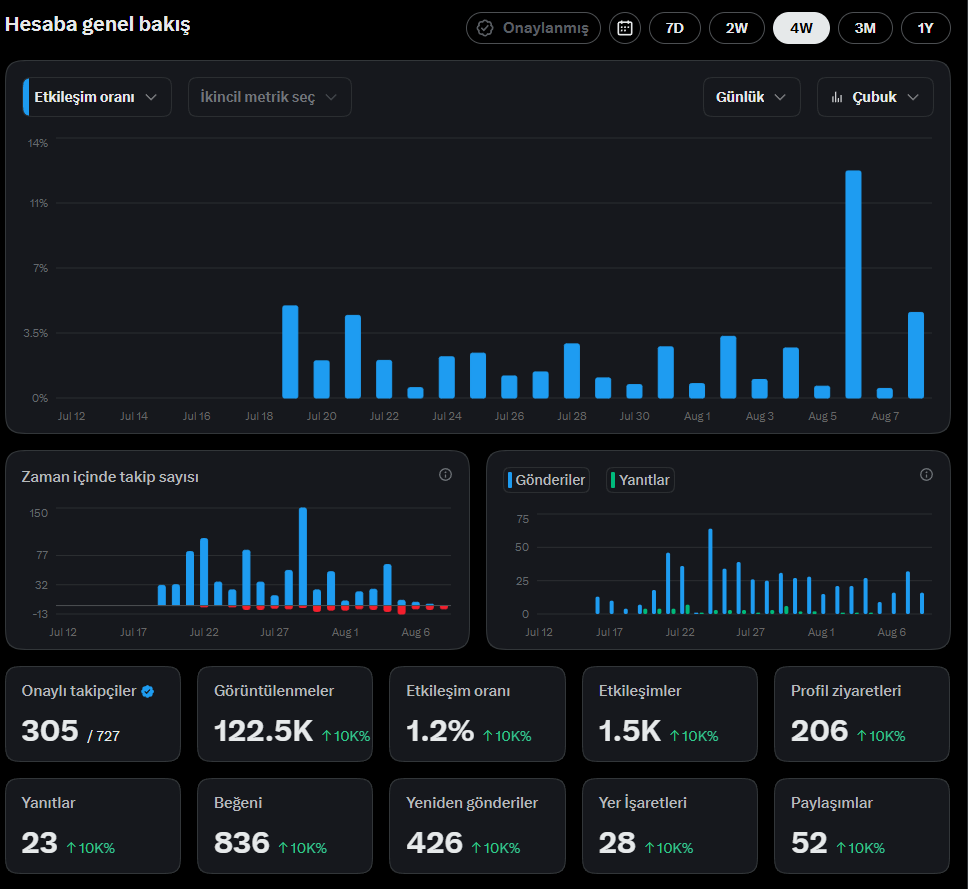The height and width of the screenshot is (889, 968).
Task: Click the tallest Aug 6 engagement bar
Action: pos(853,285)
